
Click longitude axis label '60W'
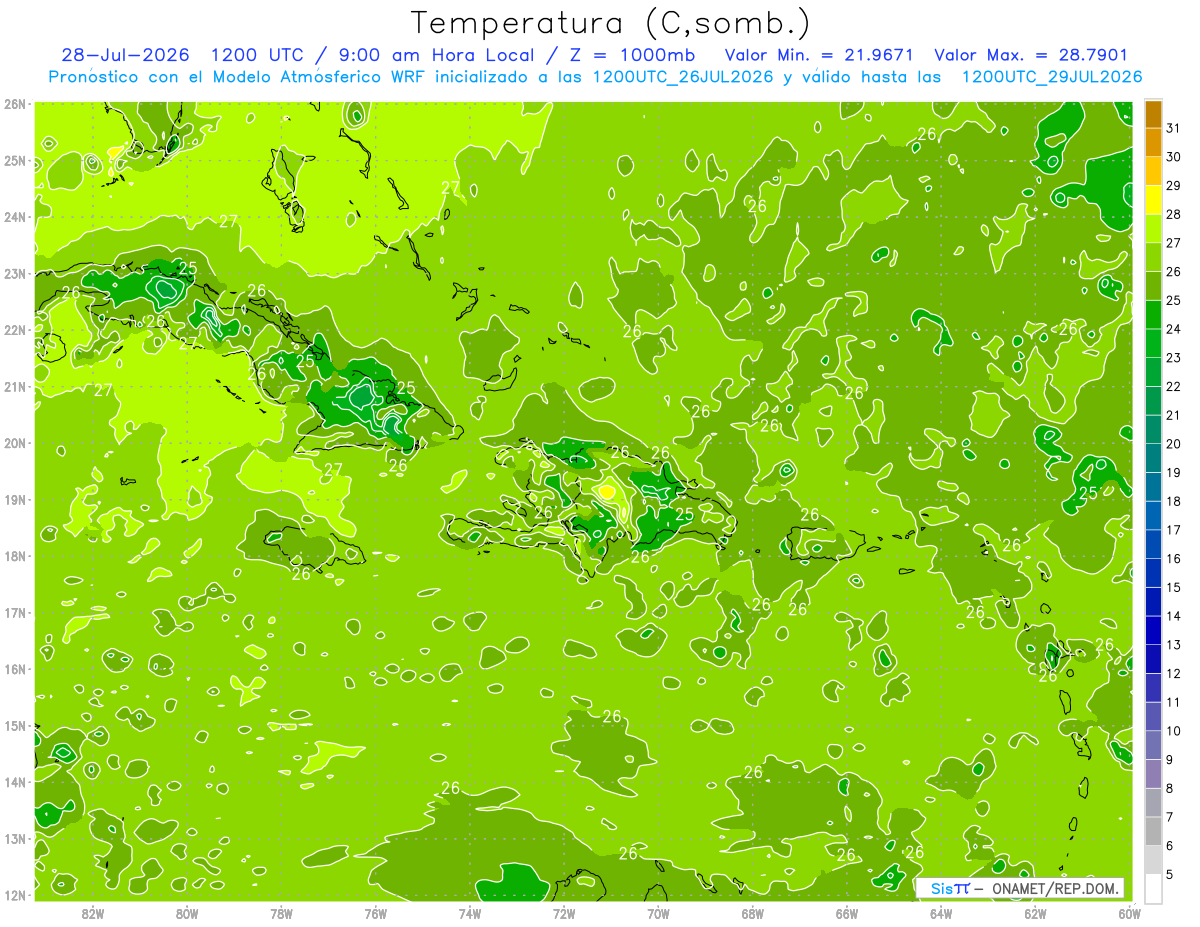coord(1130,913)
